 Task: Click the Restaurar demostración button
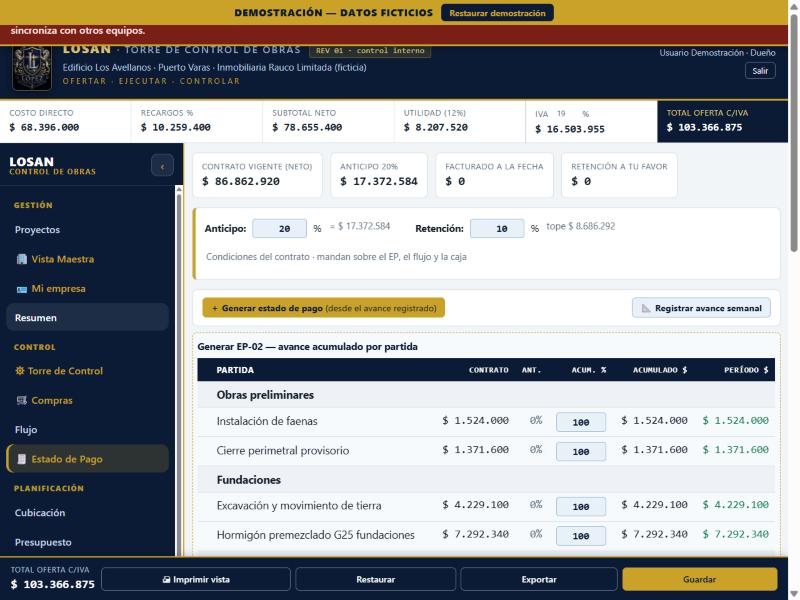tap(497, 13)
